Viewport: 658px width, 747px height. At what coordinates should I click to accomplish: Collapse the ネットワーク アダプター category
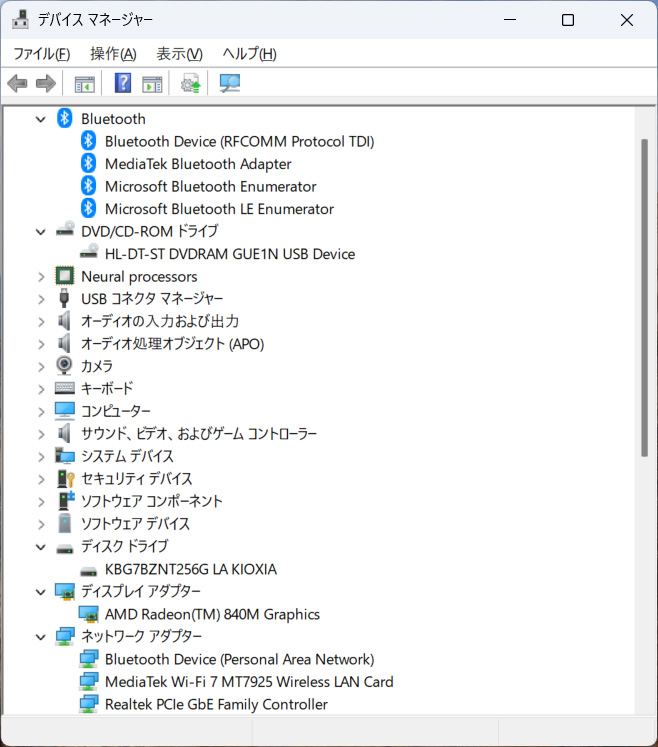(x=41, y=637)
